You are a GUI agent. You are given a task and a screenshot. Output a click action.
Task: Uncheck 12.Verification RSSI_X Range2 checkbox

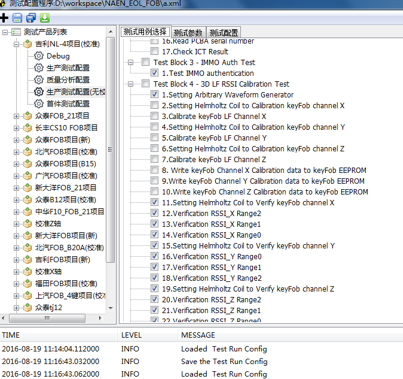[154, 213]
